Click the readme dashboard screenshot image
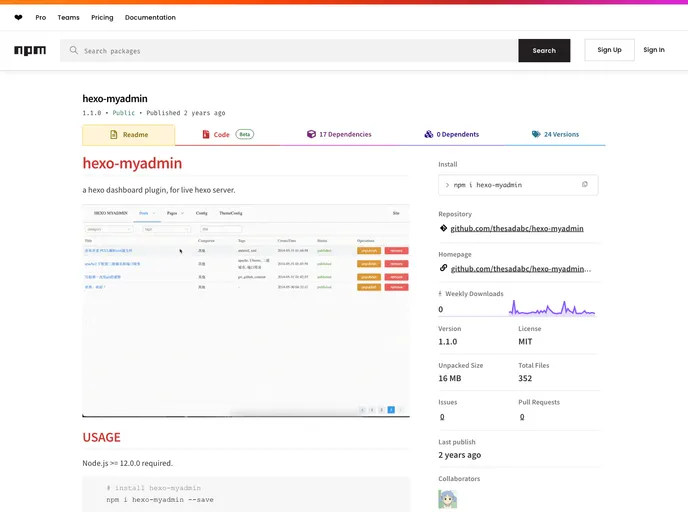Viewport: 688px width, 512px height. (x=246, y=310)
